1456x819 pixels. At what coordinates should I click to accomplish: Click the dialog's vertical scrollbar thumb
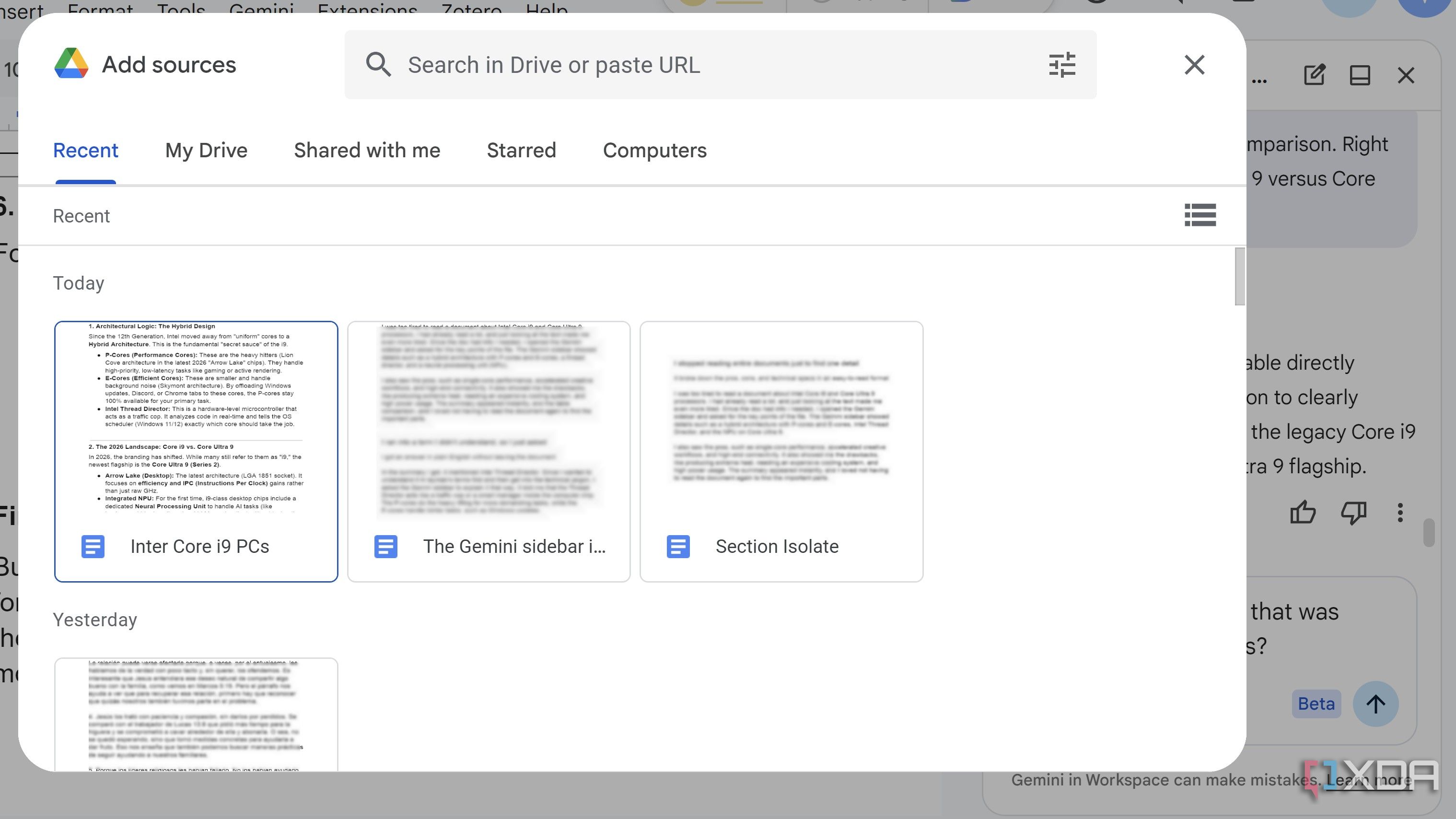(1239, 276)
